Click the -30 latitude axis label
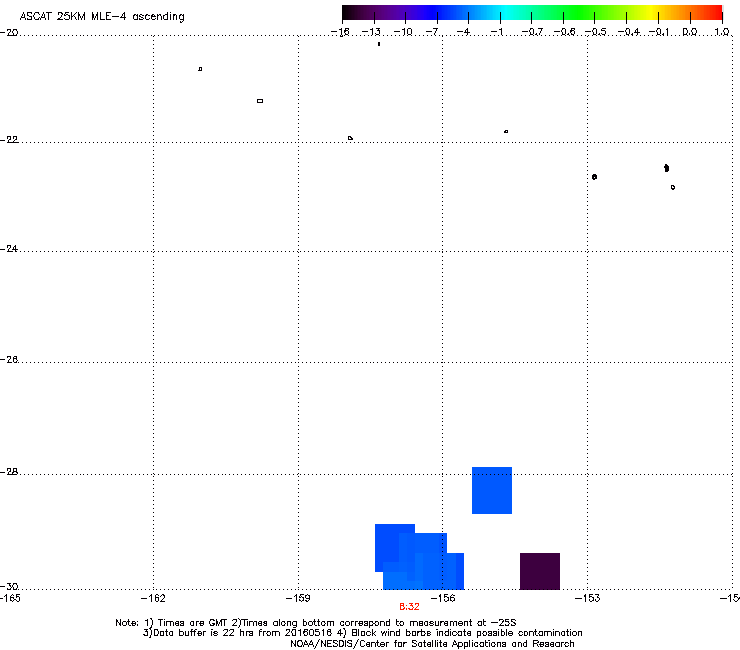The height and width of the screenshot is (650, 740). pos(9,586)
